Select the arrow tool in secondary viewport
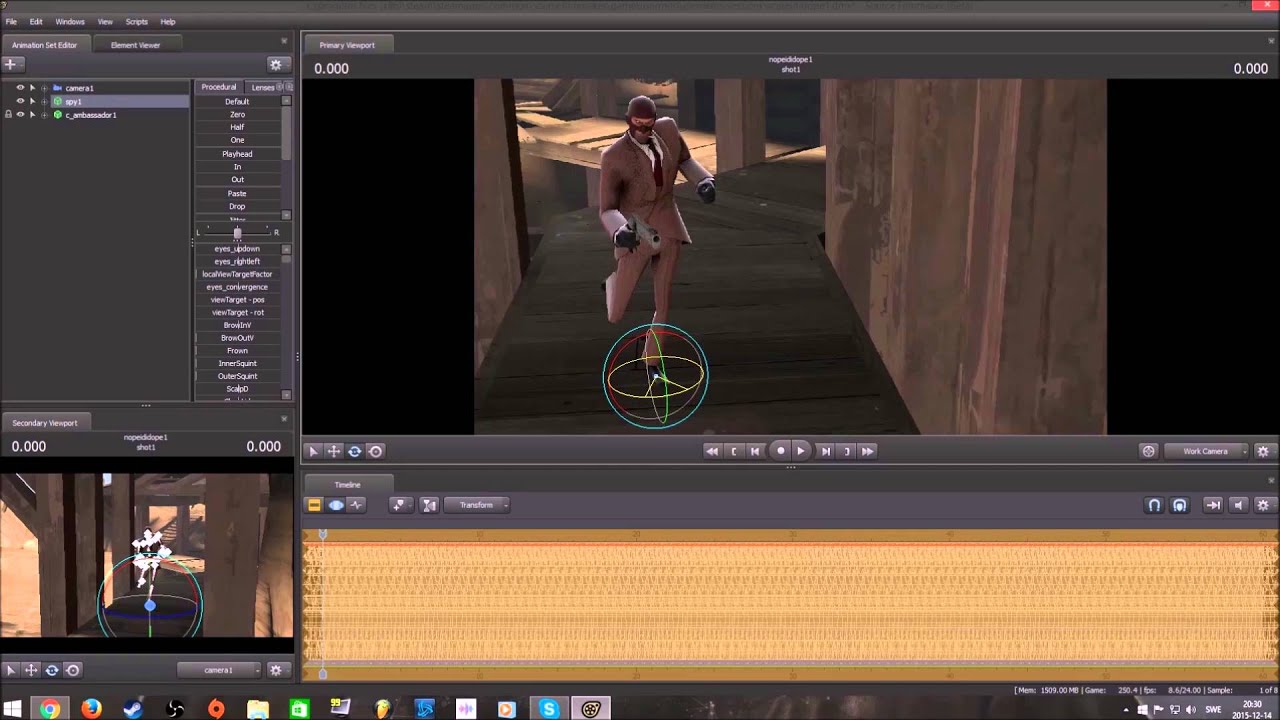 click(11, 670)
